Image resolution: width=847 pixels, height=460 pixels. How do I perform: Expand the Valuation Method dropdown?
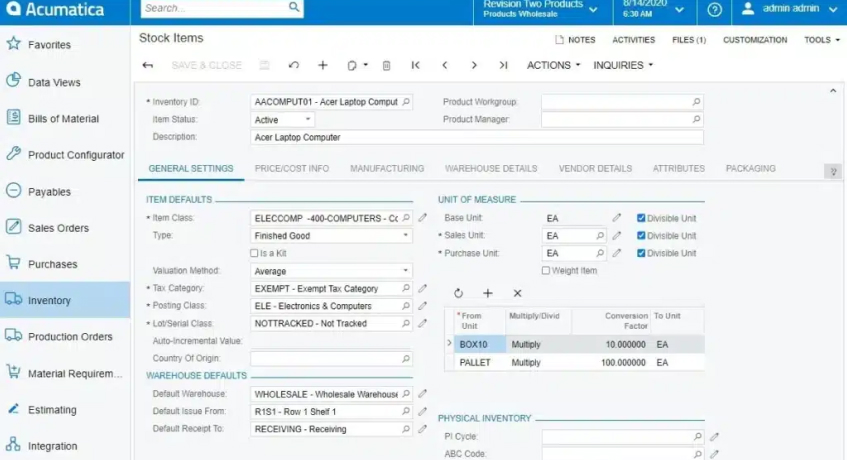[x=331, y=270]
